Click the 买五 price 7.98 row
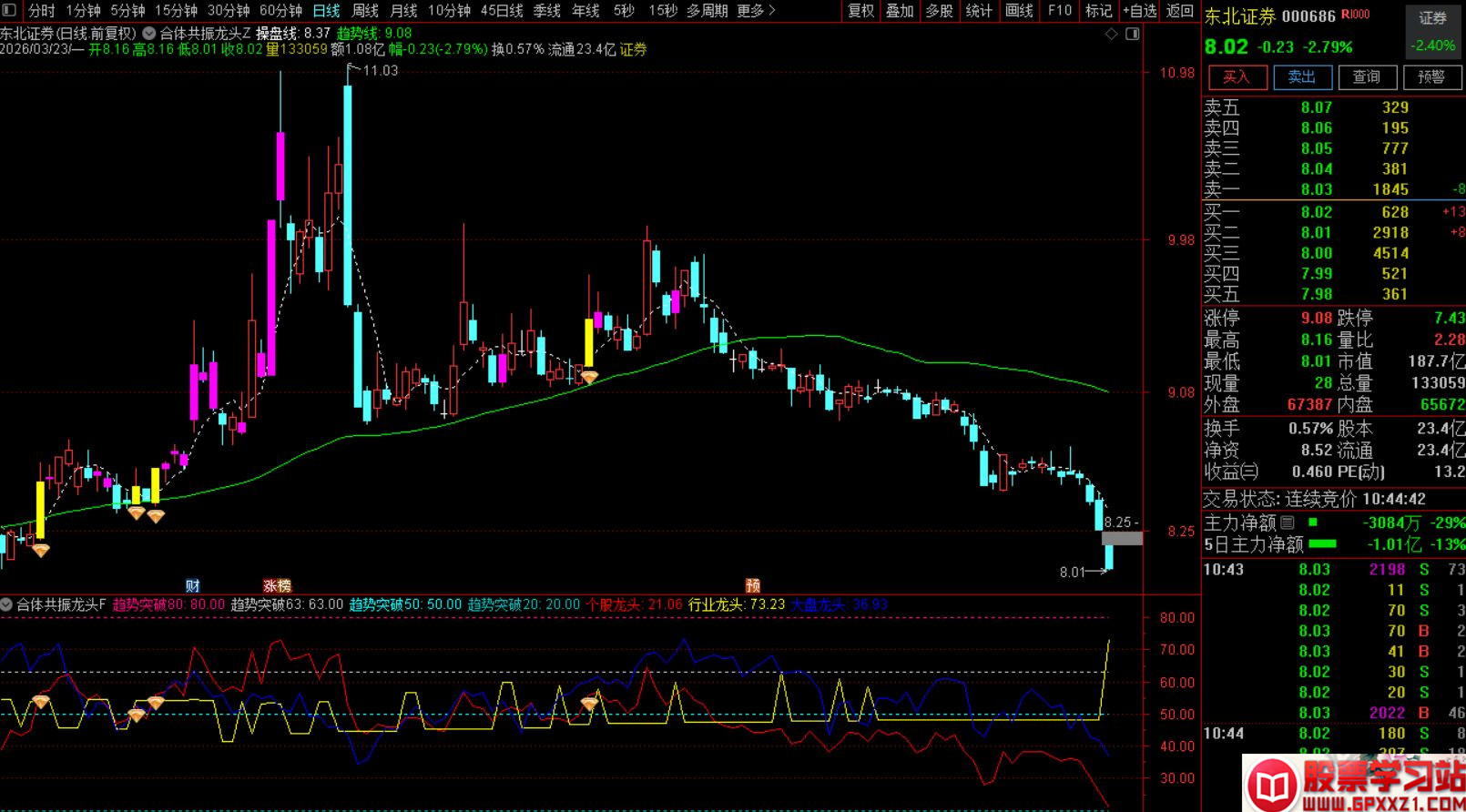 [1333, 294]
